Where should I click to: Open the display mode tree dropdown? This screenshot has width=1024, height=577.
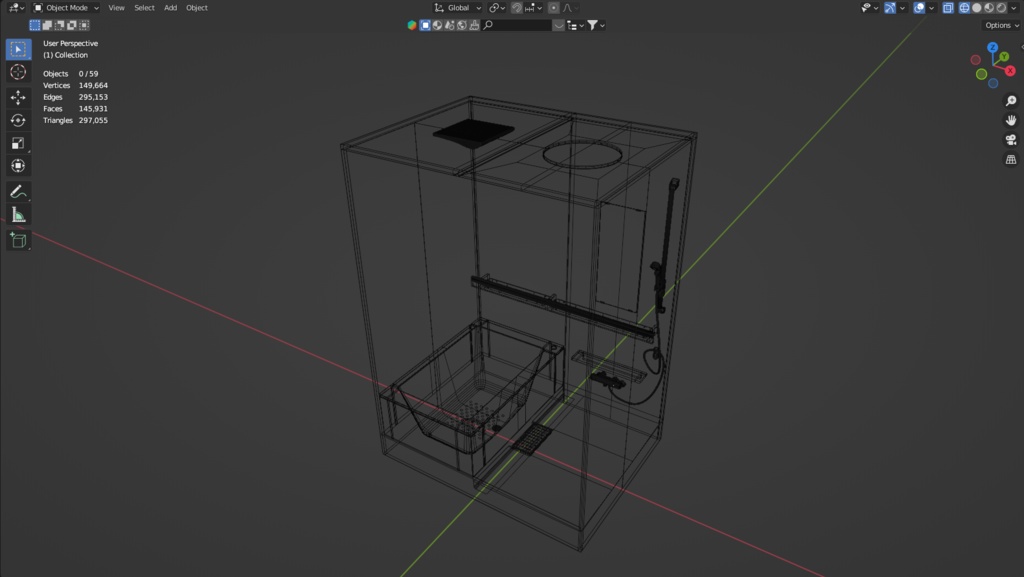[575, 25]
